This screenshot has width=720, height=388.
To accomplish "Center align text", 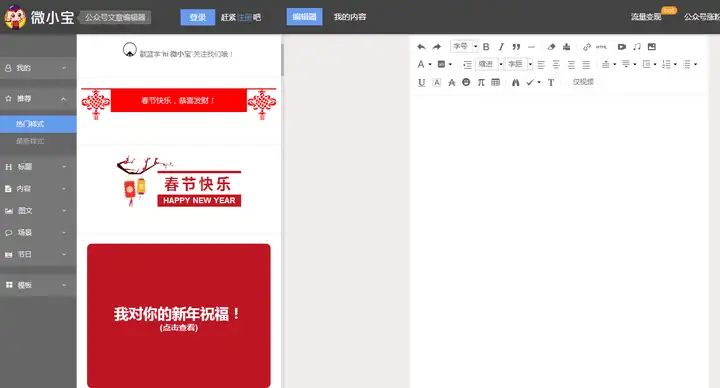I will click(556, 64).
